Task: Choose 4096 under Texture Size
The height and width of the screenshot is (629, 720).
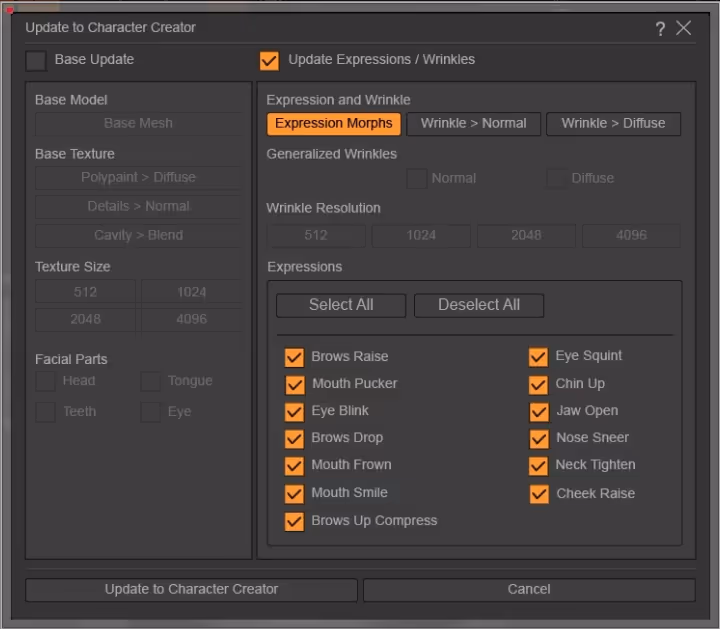Action: point(191,319)
